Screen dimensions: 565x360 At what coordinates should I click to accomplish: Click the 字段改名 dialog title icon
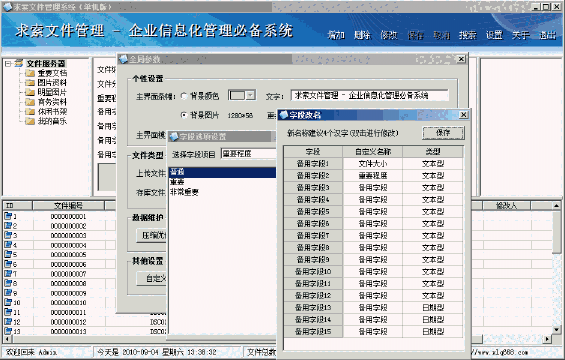[x=284, y=115]
